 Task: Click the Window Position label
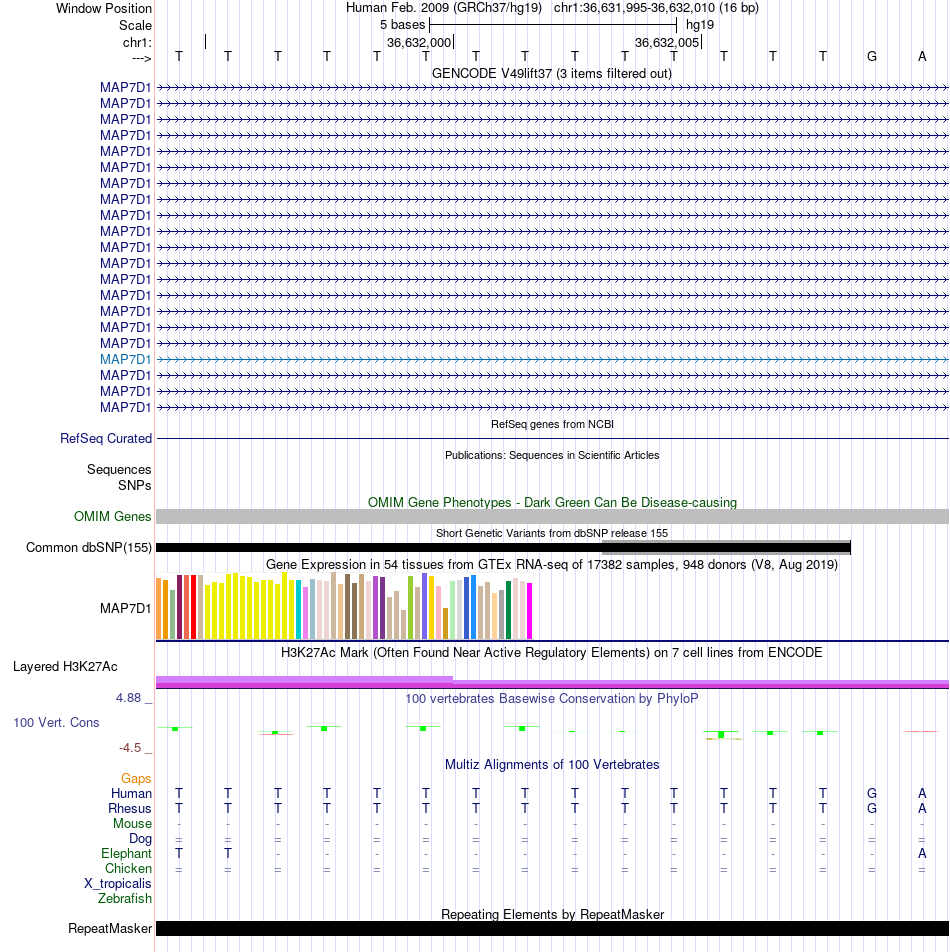coord(104,8)
